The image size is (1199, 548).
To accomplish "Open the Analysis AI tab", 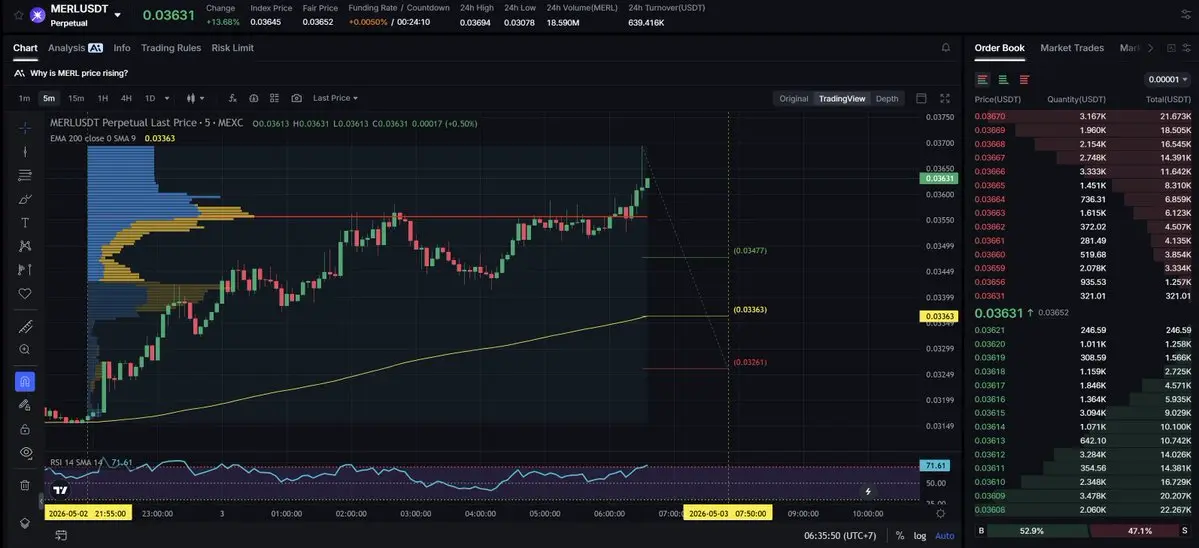I will (x=75, y=47).
